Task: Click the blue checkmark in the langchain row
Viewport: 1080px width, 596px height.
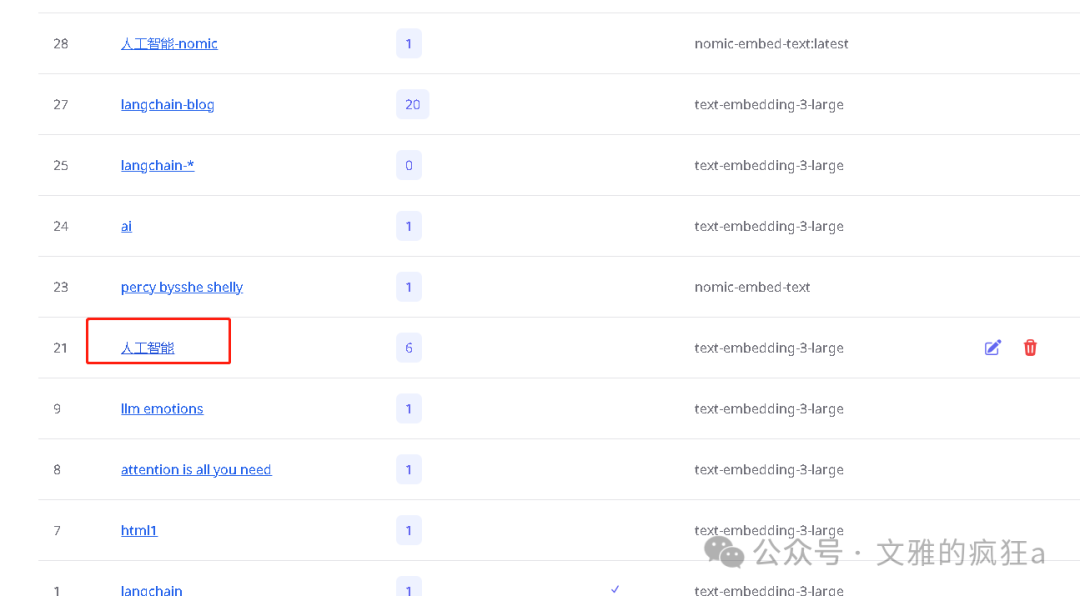Action: tap(615, 589)
